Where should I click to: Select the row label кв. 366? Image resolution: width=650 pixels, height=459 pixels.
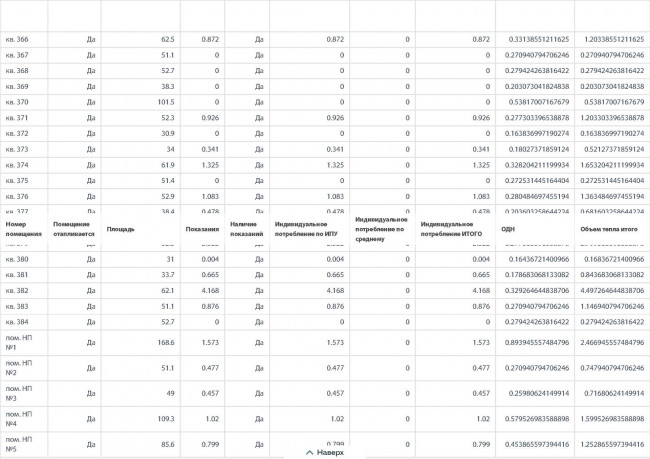(x=17, y=39)
